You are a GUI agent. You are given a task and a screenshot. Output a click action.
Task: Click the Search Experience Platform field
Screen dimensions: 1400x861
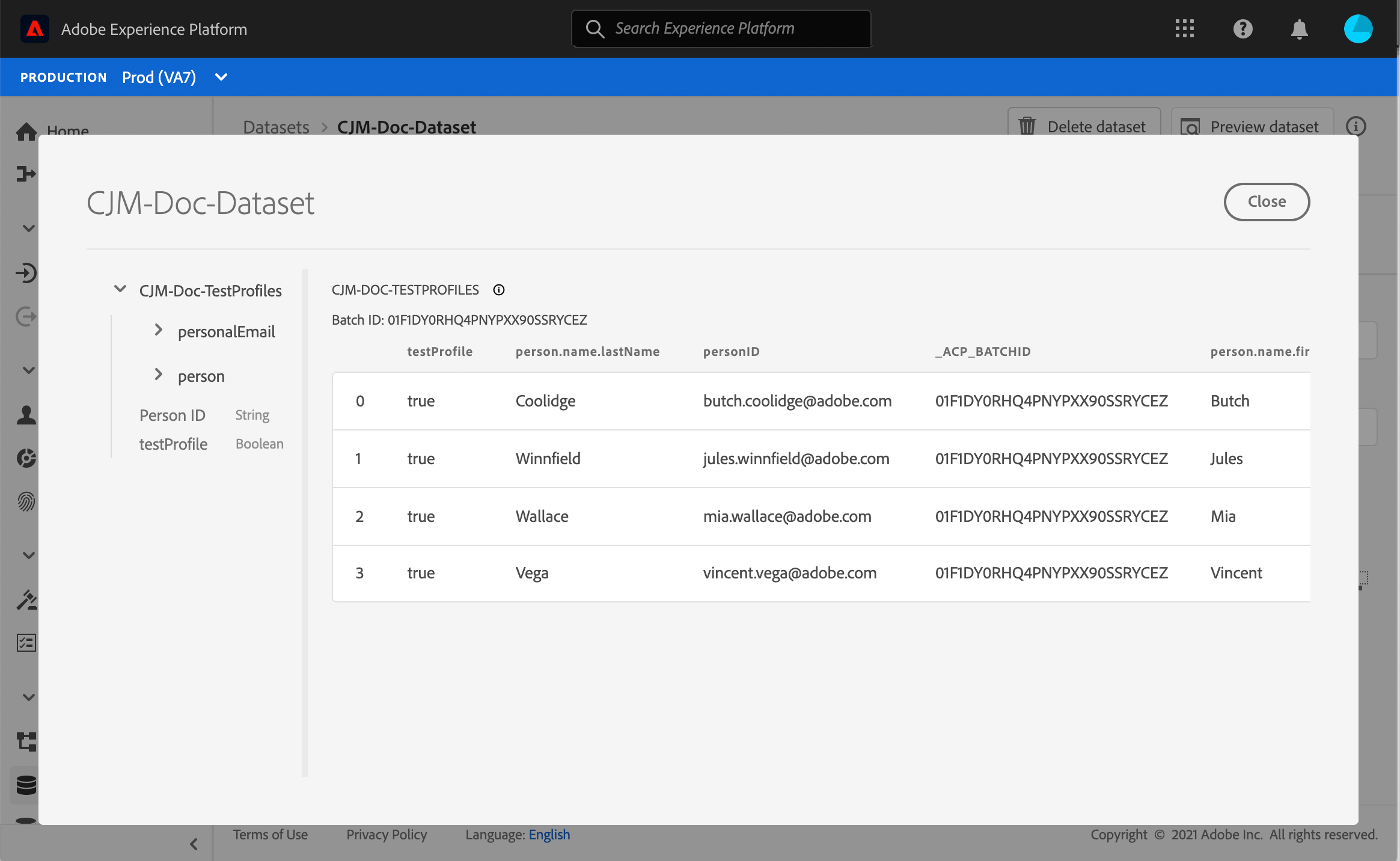721,29
